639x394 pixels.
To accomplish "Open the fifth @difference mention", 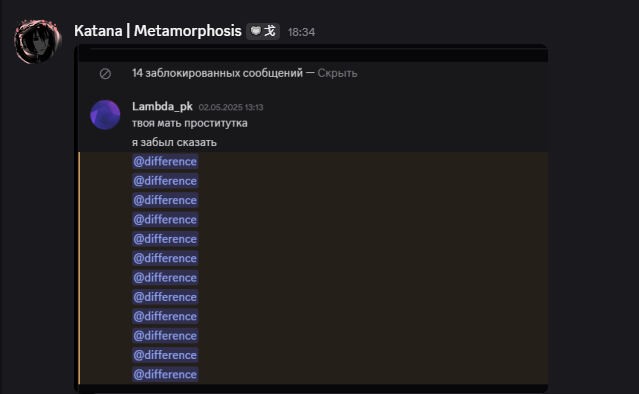I will [x=165, y=239].
